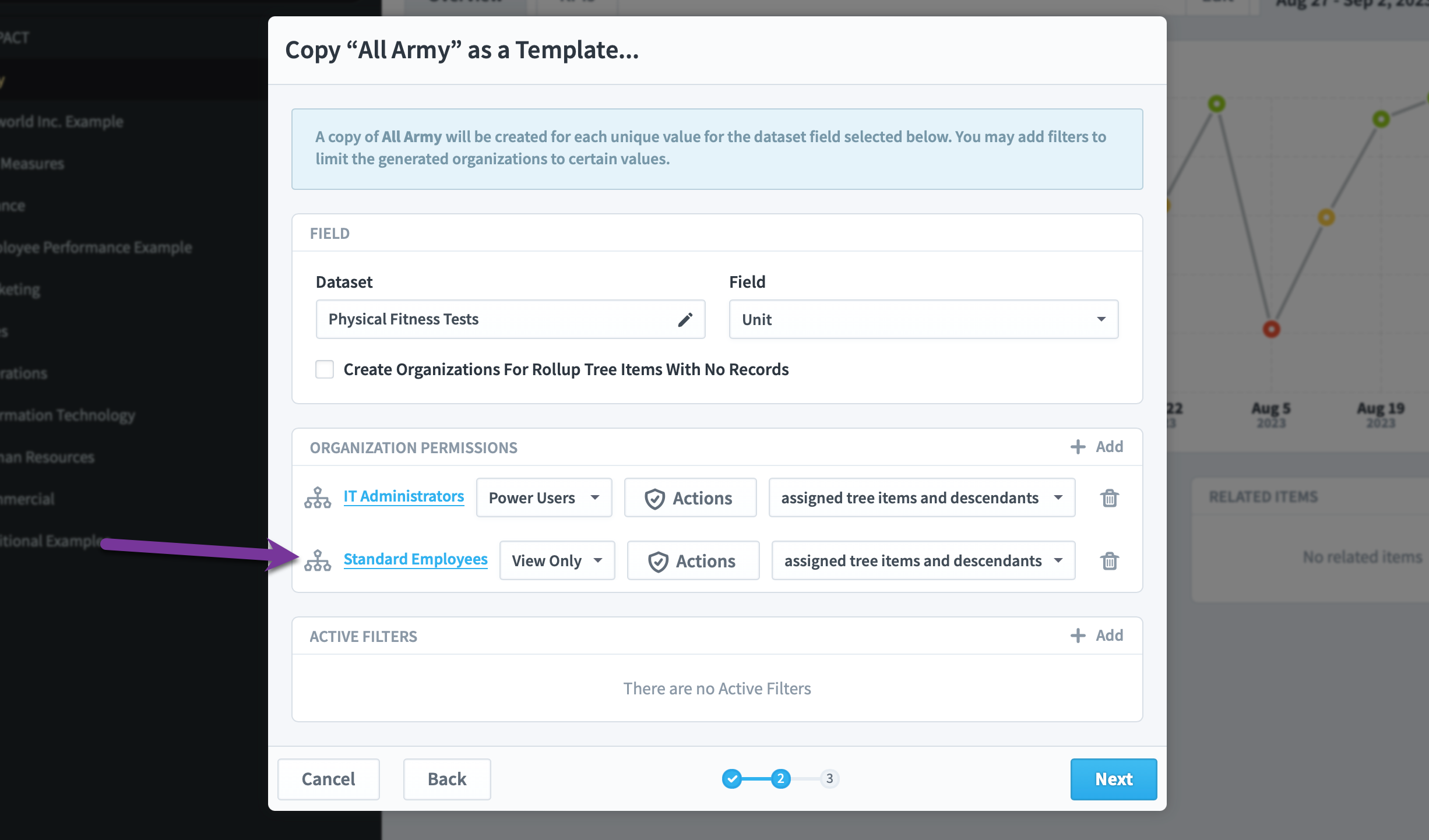Delete the Standard Employees permission row
1429x840 pixels.
coord(1109,561)
